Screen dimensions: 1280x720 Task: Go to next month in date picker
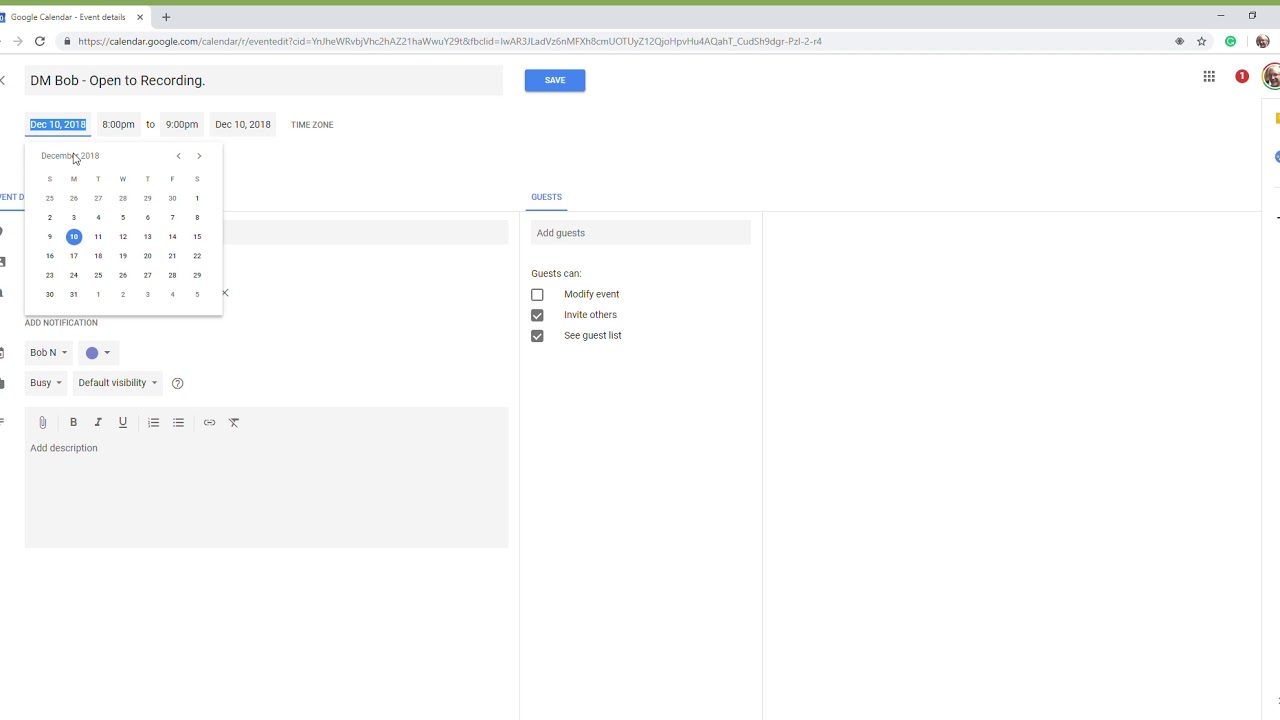(199, 156)
